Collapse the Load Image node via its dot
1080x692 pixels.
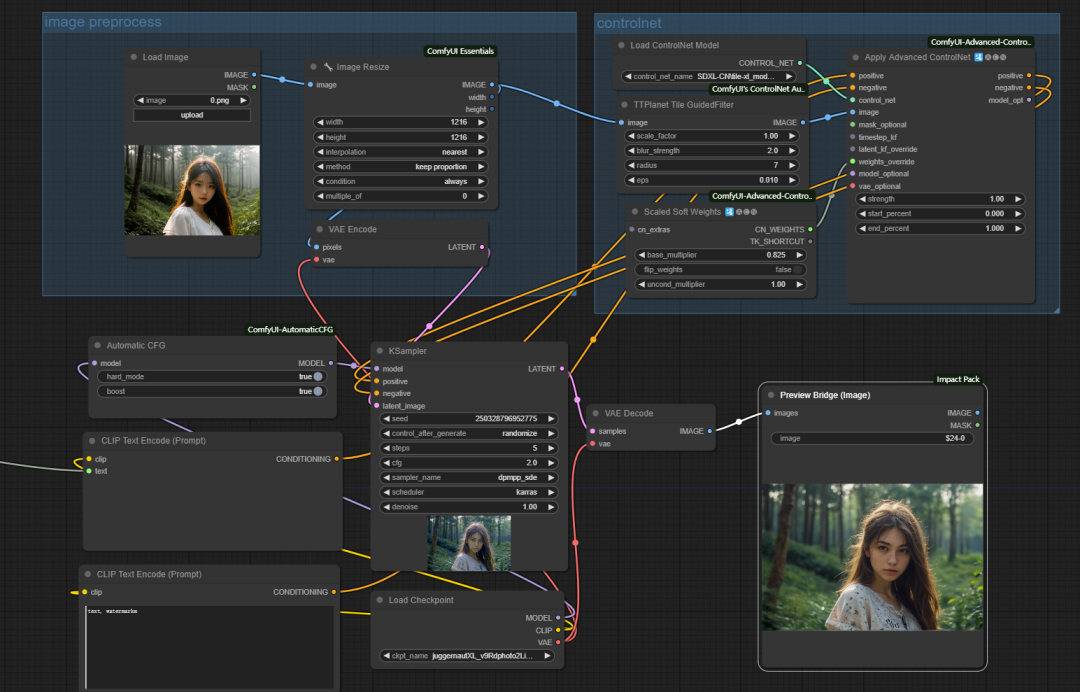(x=134, y=57)
